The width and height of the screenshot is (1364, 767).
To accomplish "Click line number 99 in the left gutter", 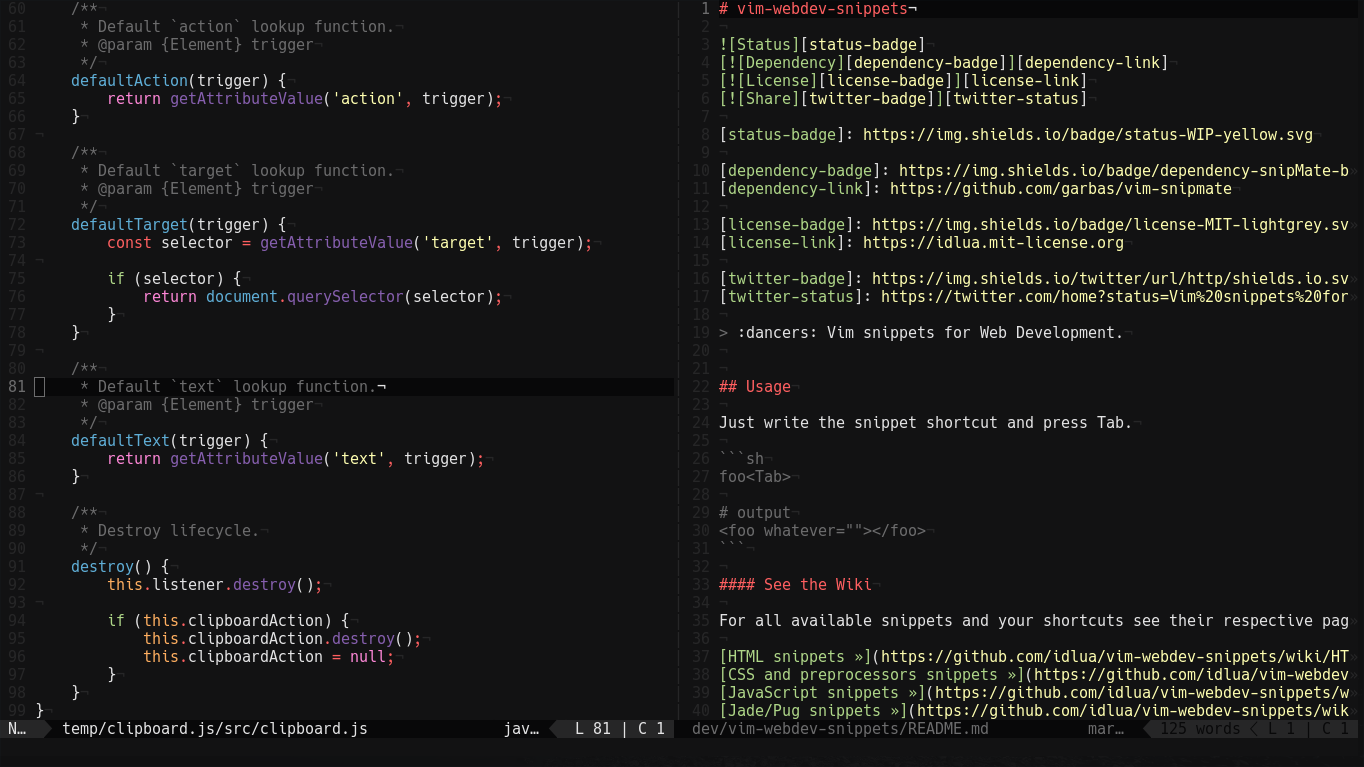I will tap(16, 710).
